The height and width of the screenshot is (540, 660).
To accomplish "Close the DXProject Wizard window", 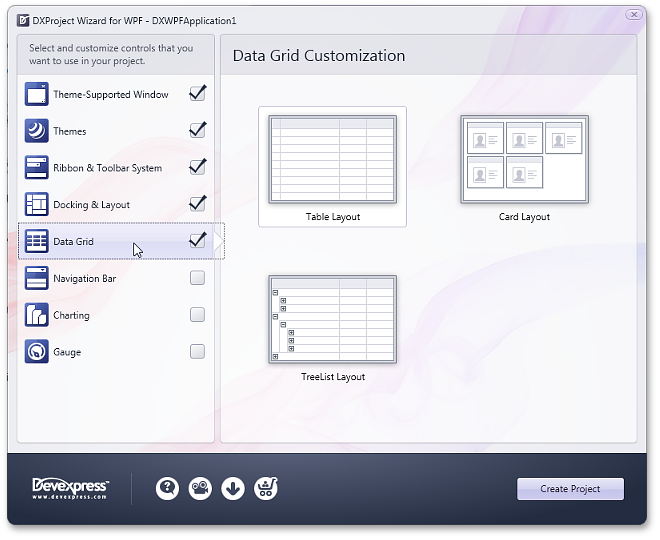I will tap(633, 15).
